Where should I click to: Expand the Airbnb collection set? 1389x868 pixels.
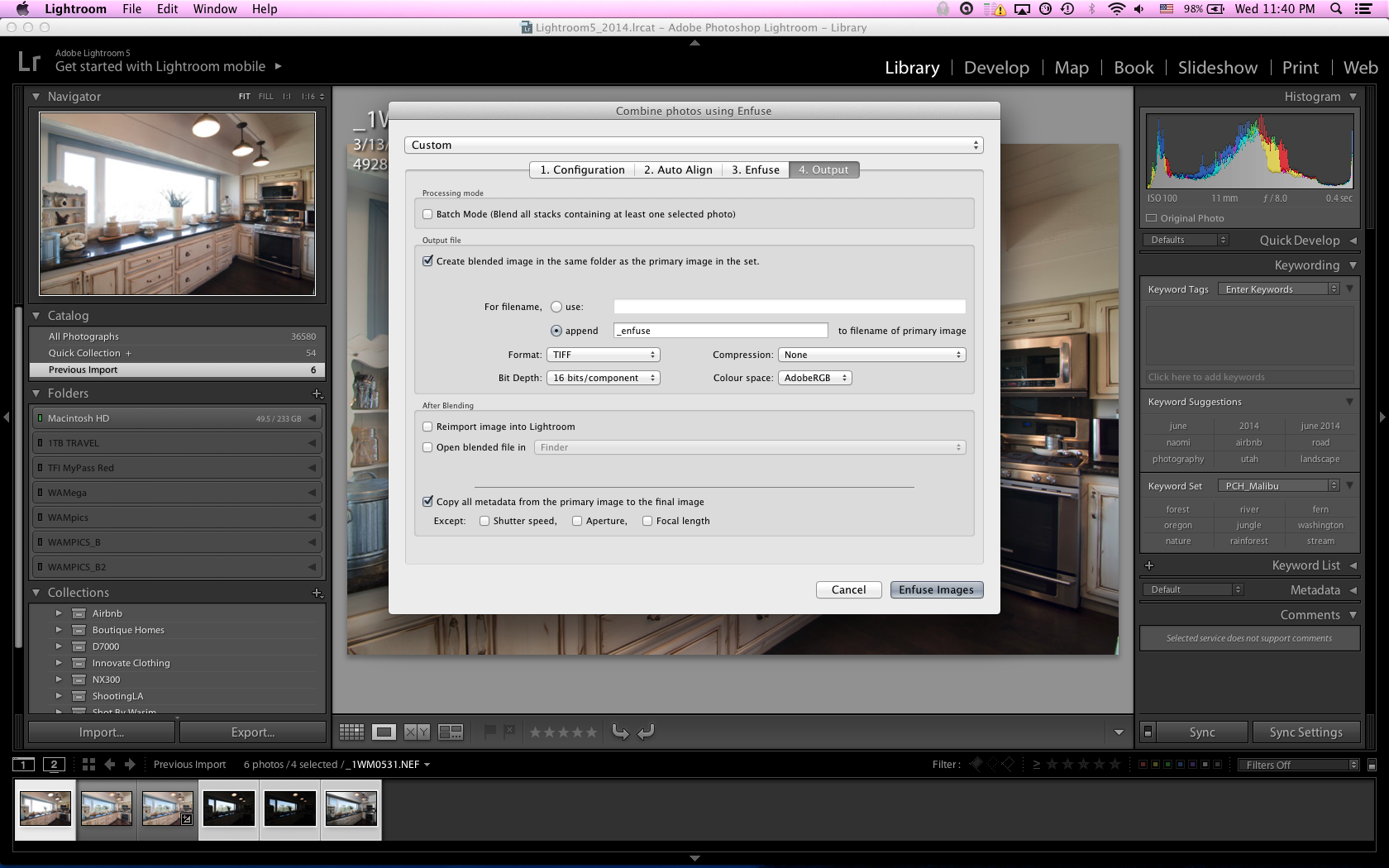click(59, 613)
